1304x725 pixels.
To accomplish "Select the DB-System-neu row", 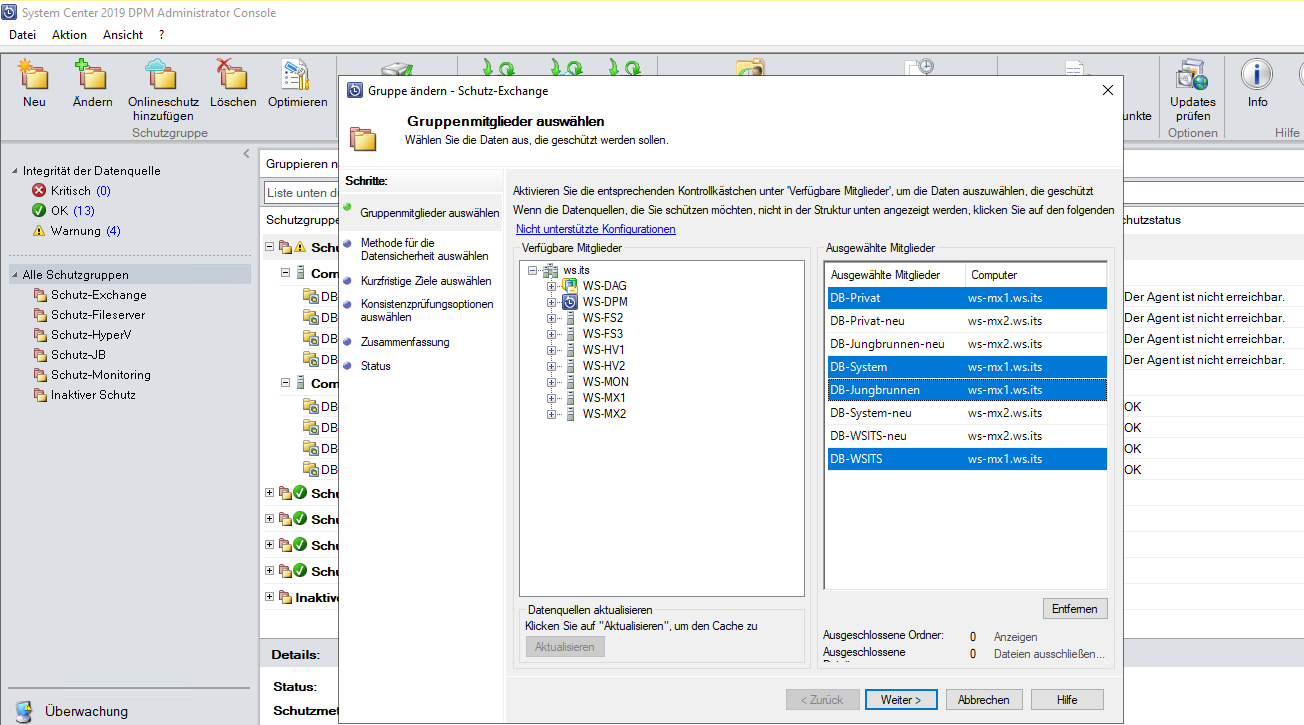I will 966,413.
